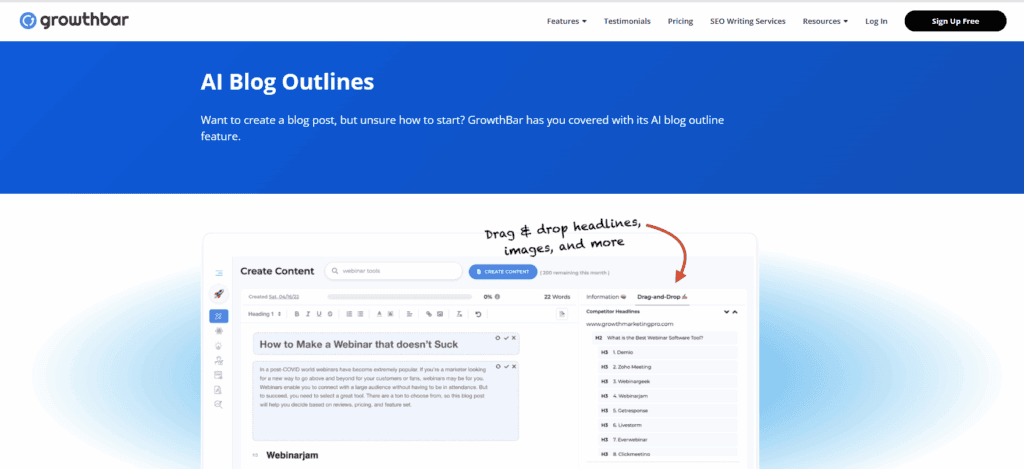
Task: Click the magnifier-with-chart icon at sidebar bottom
Action: [x=219, y=404]
